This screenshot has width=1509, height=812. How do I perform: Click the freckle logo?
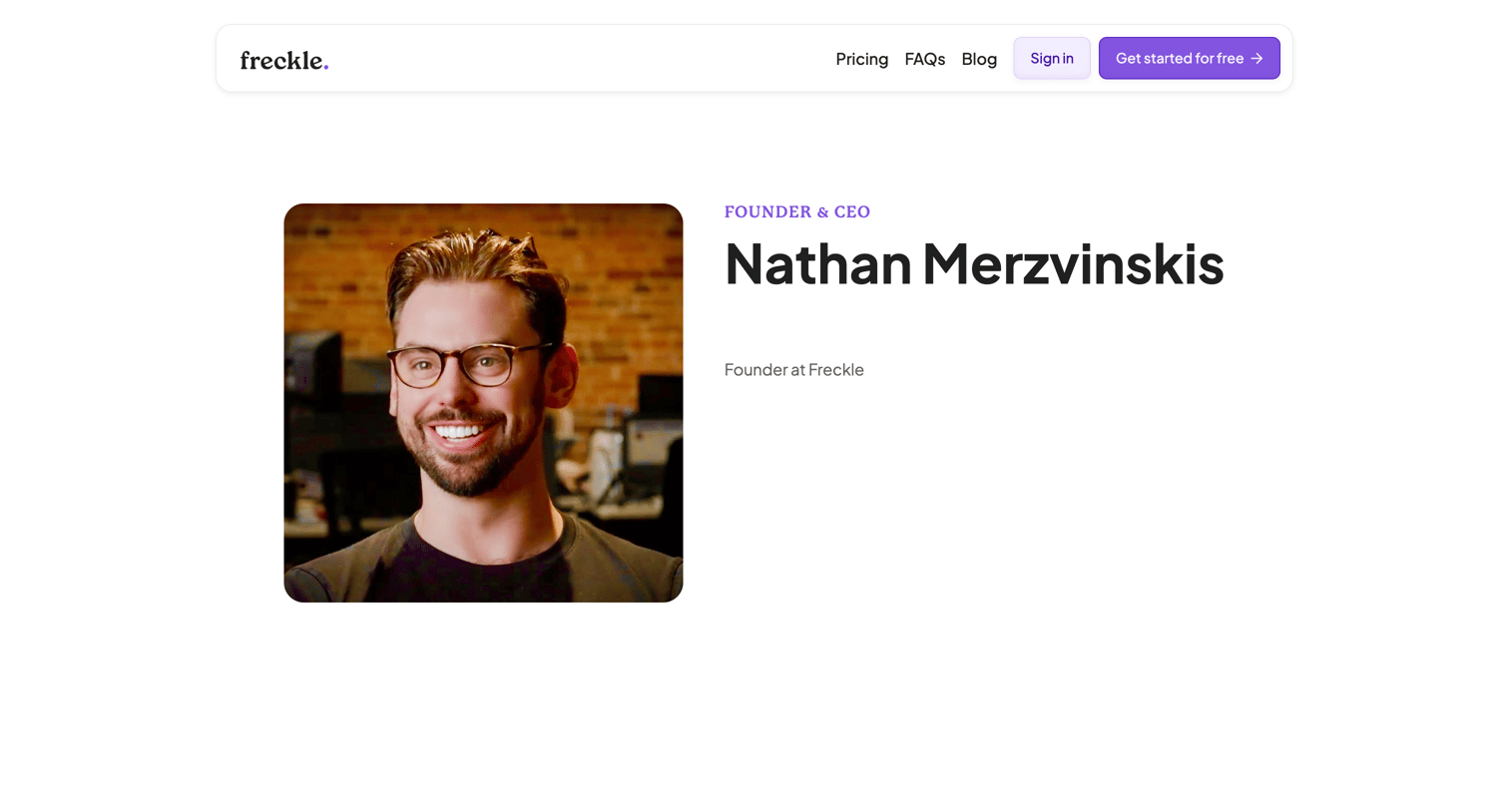(x=284, y=60)
